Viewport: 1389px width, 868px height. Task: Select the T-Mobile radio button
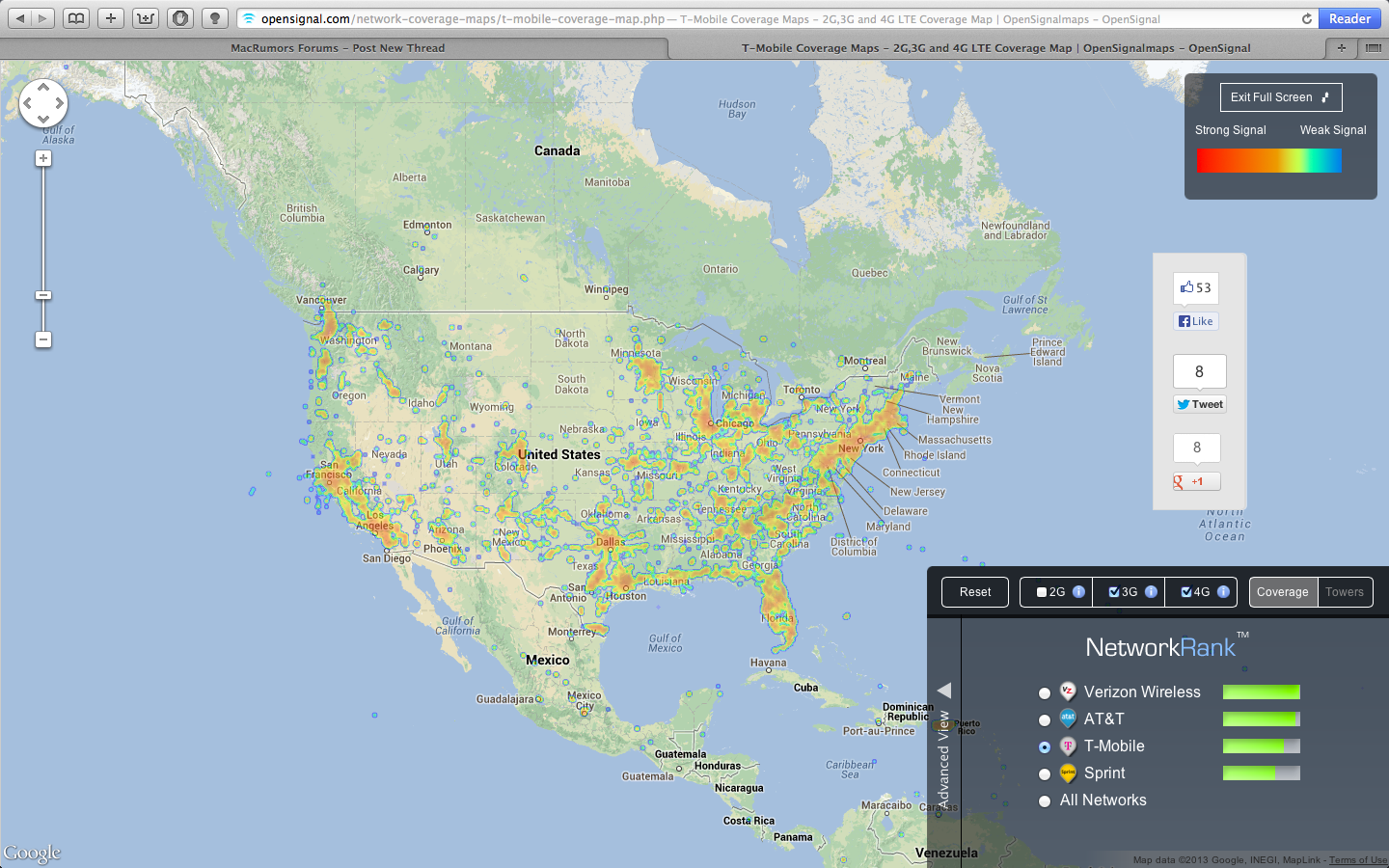pos(1045,747)
